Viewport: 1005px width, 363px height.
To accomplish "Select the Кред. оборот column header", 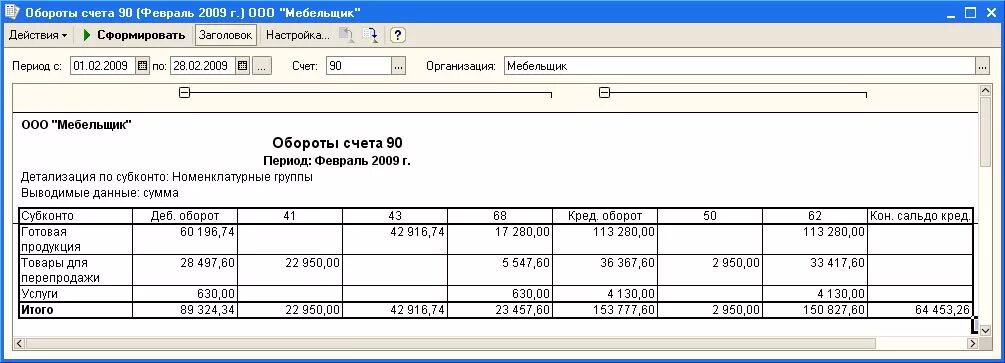I will tap(604, 216).
